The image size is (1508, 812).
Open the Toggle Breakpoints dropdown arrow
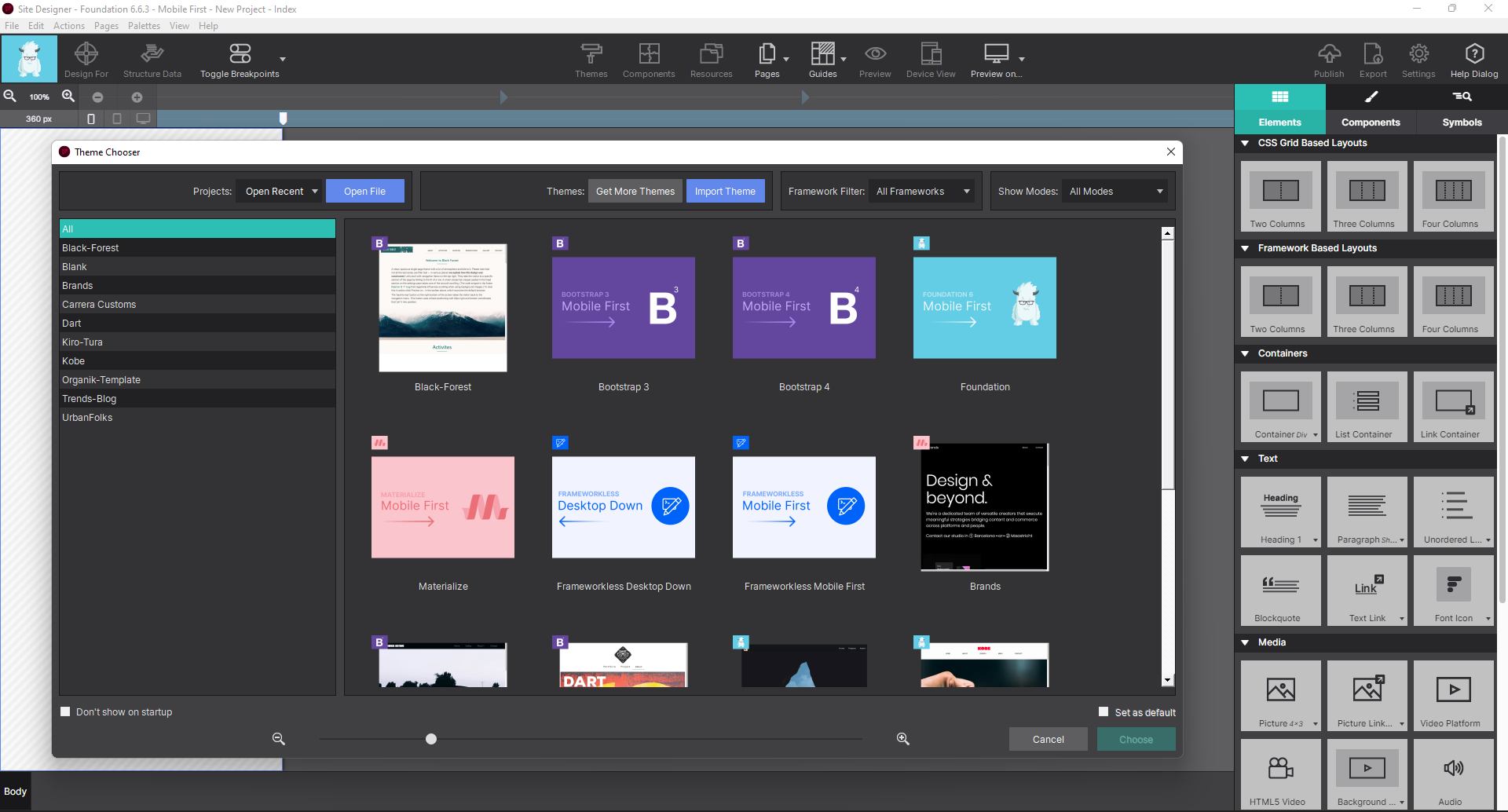point(283,59)
